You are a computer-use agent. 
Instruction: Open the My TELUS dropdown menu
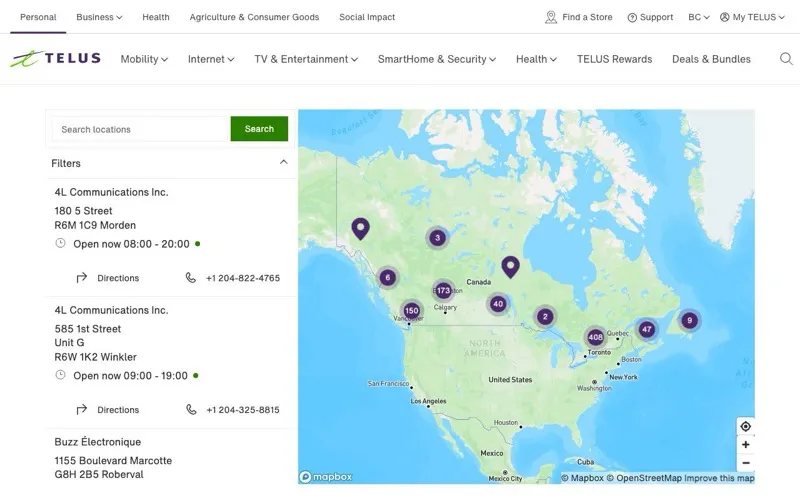[752, 17]
